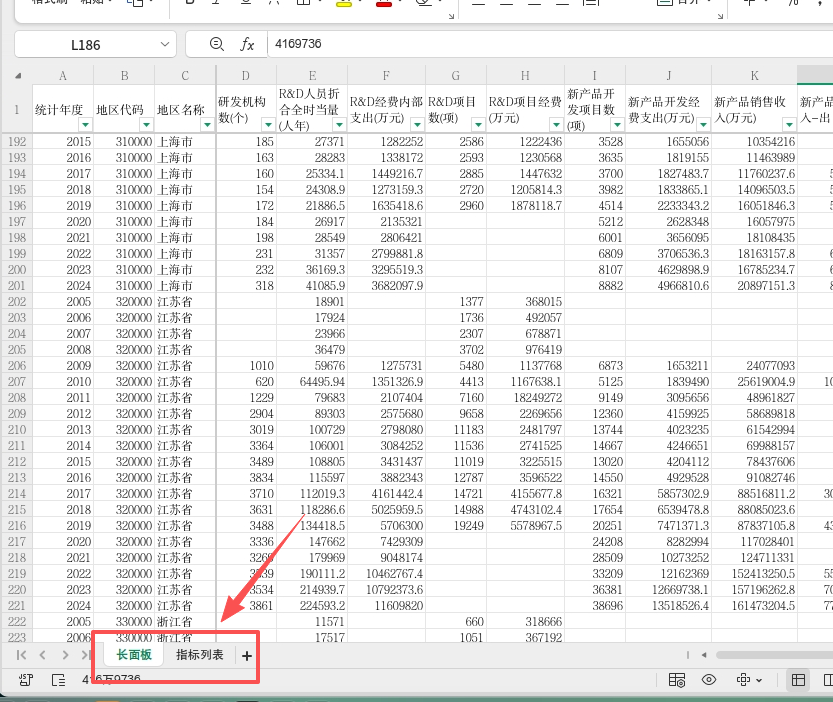Add a new worksheet with plus button
The width and height of the screenshot is (833, 702).
246,656
